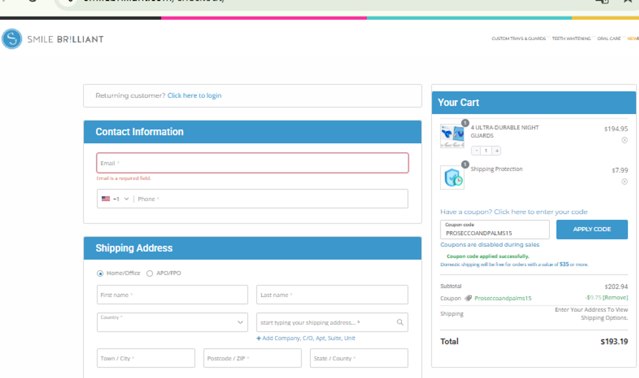
Task: Click the '4 ULTRA DURABLE NIGHT GUARDS' product name
Action: [505, 132]
